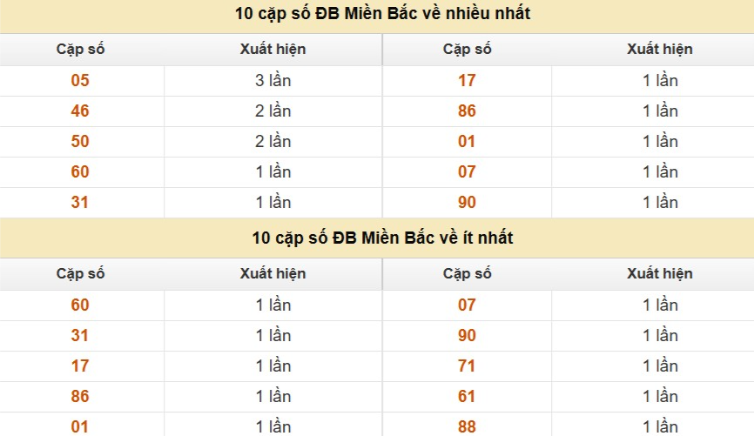Click number 07 in the 'về ít nhất' table

point(467,305)
